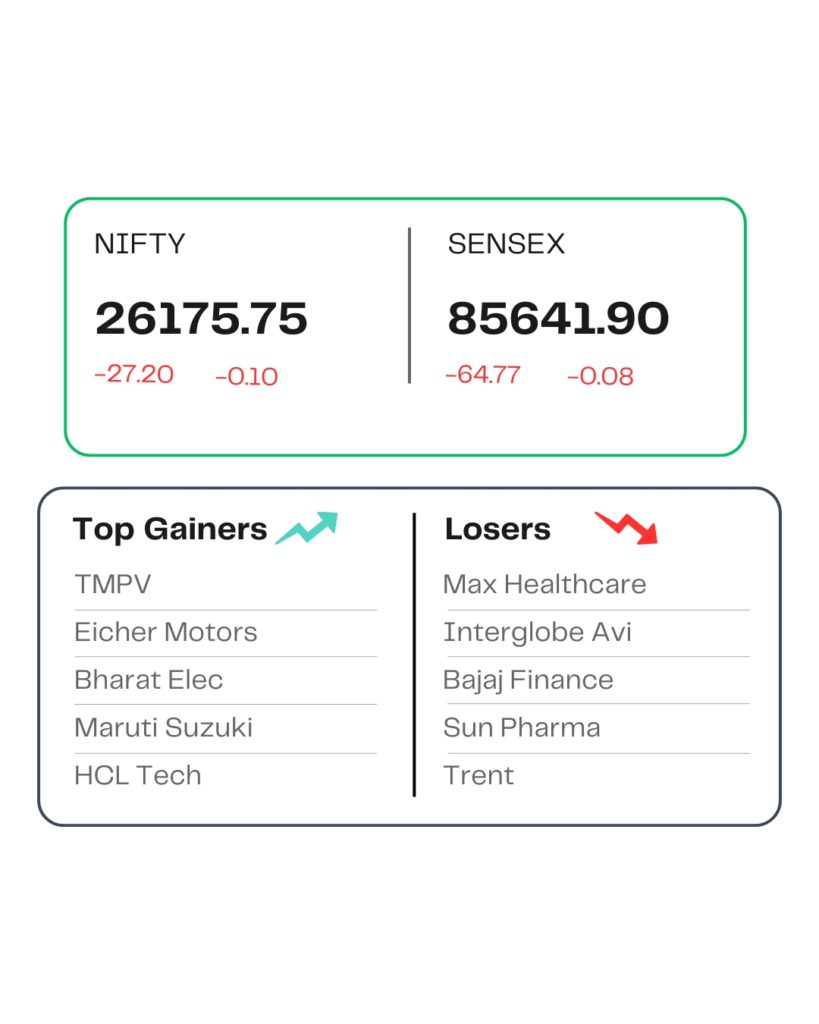Select Bharat Elec from gainers
Viewport: 819px width, 1024px height.
pyautogui.click(x=149, y=680)
